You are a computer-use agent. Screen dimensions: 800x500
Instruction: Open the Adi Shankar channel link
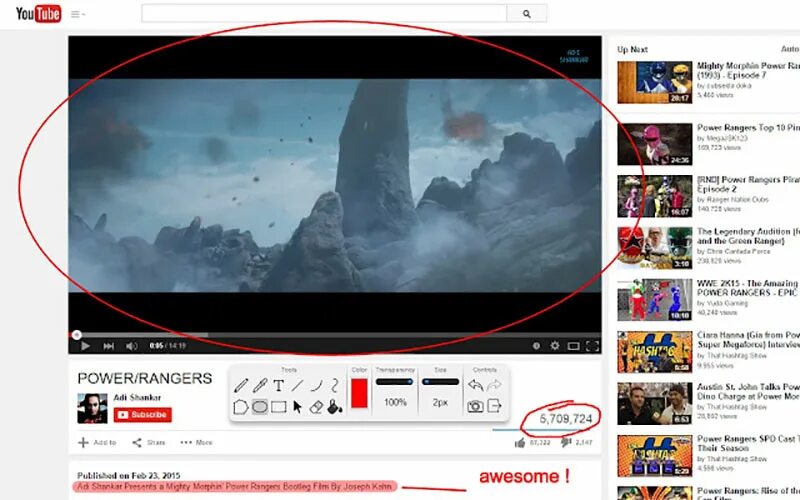[x=137, y=397]
